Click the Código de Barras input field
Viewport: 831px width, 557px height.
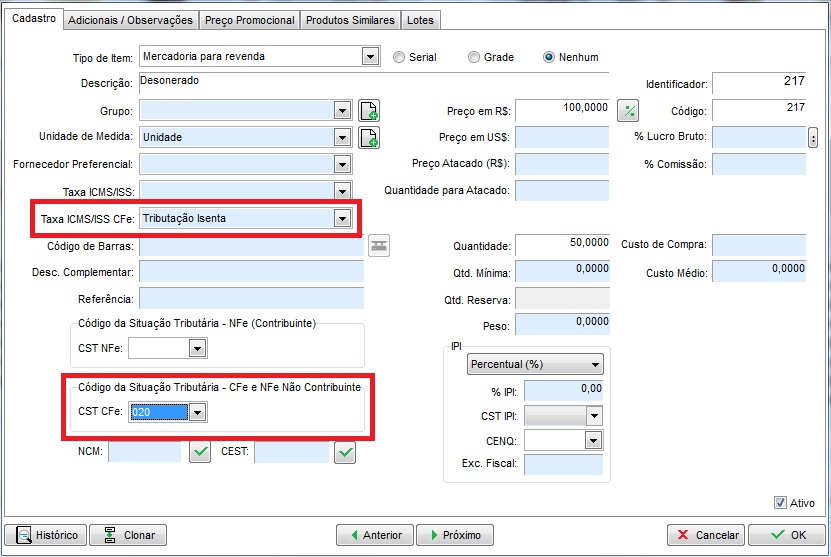click(x=251, y=246)
